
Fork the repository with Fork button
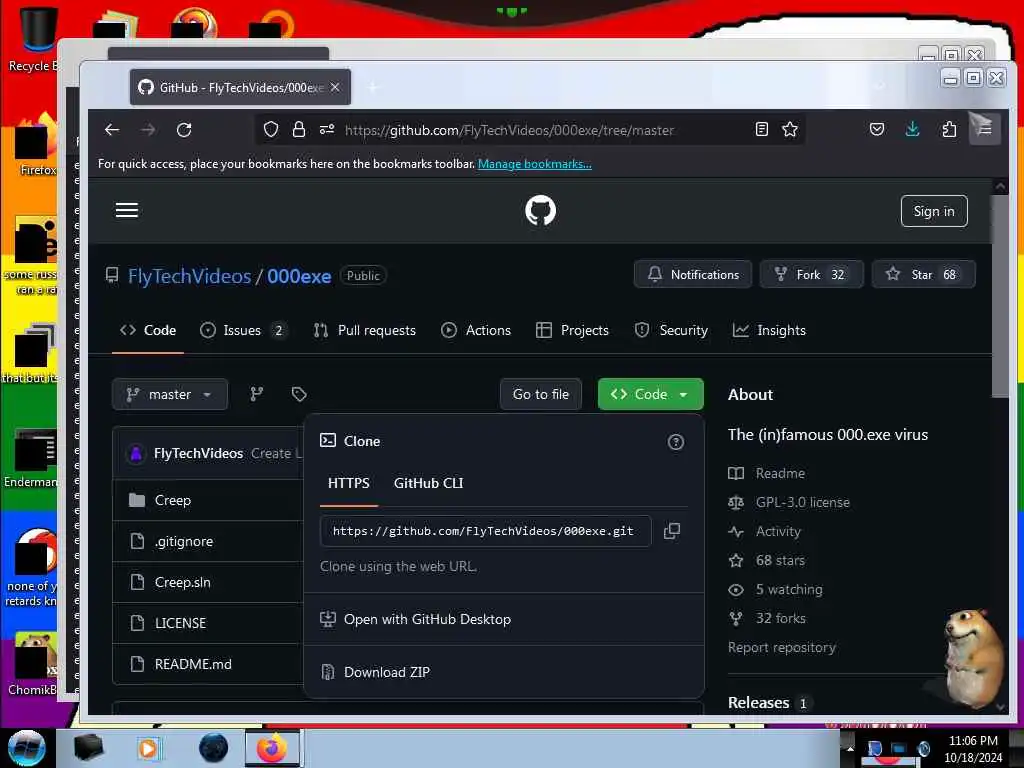click(x=812, y=274)
